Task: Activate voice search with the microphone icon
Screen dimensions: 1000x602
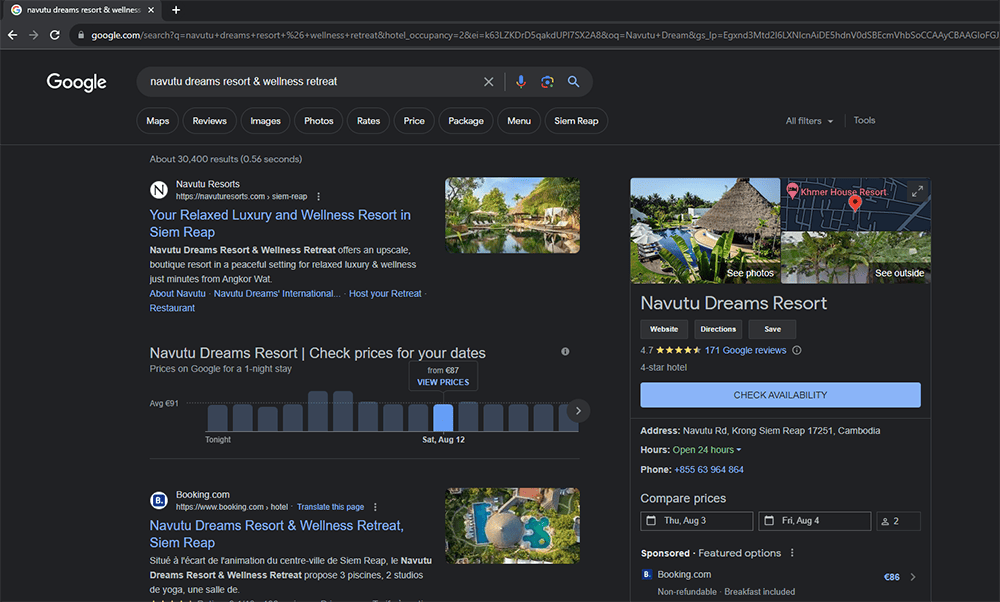Action: [x=521, y=81]
